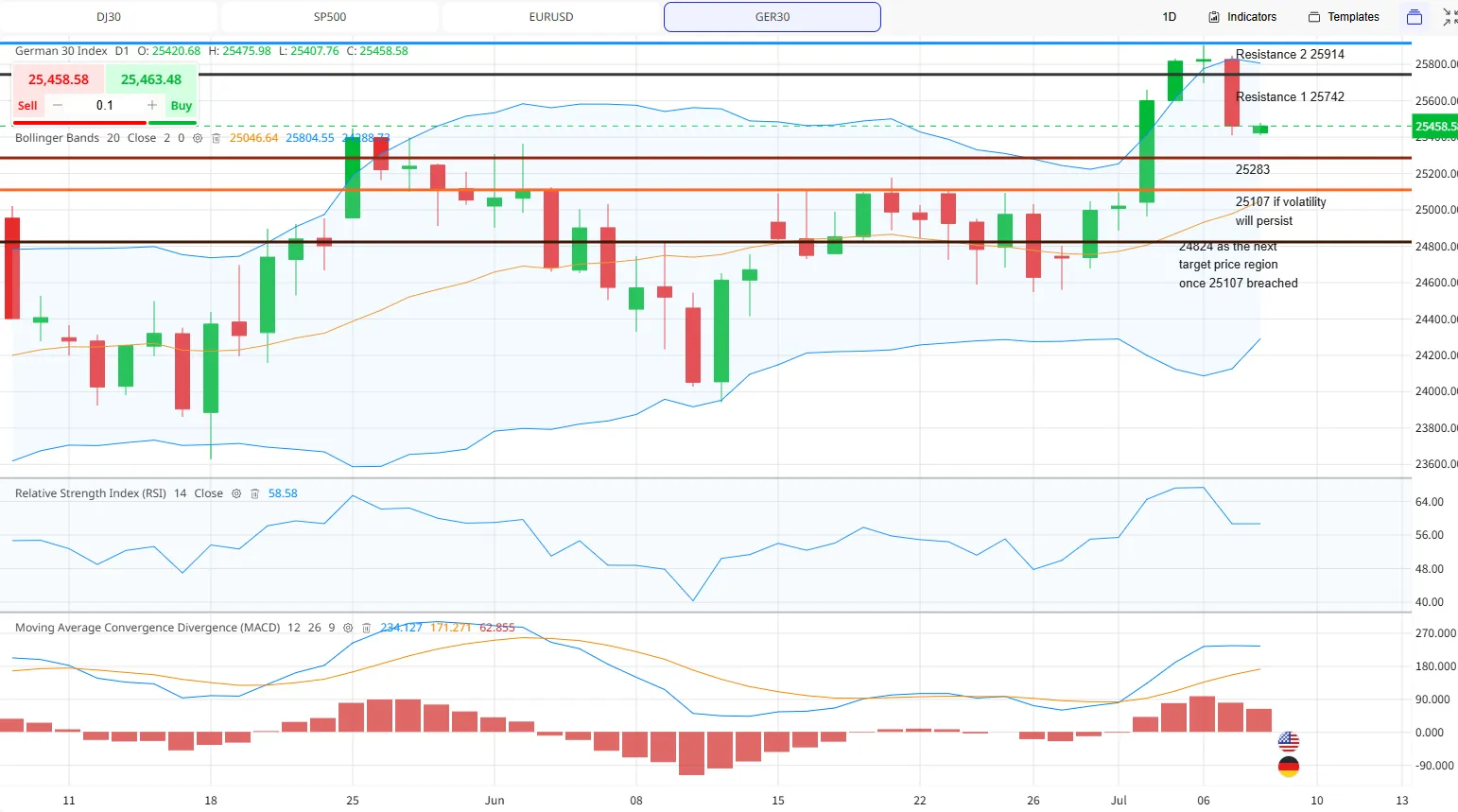Increase lot size with plus stepper
Image resolution: width=1458 pixels, height=812 pixels.
tap(151, 105)
